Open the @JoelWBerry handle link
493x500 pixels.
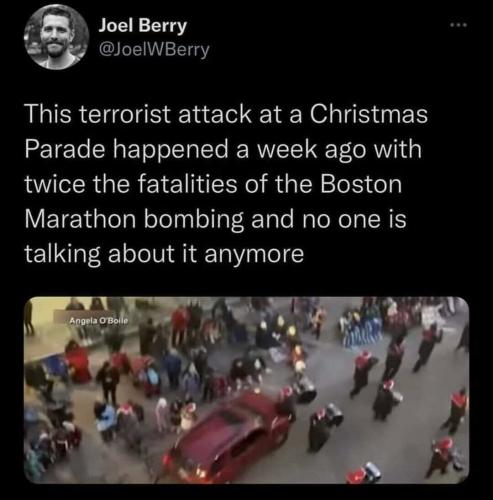154,50
